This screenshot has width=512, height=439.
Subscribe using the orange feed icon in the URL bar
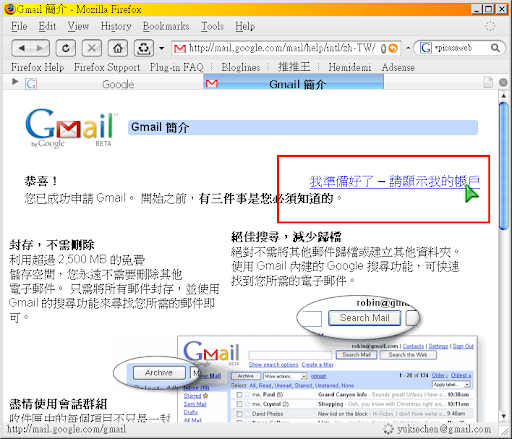[393, 48]
